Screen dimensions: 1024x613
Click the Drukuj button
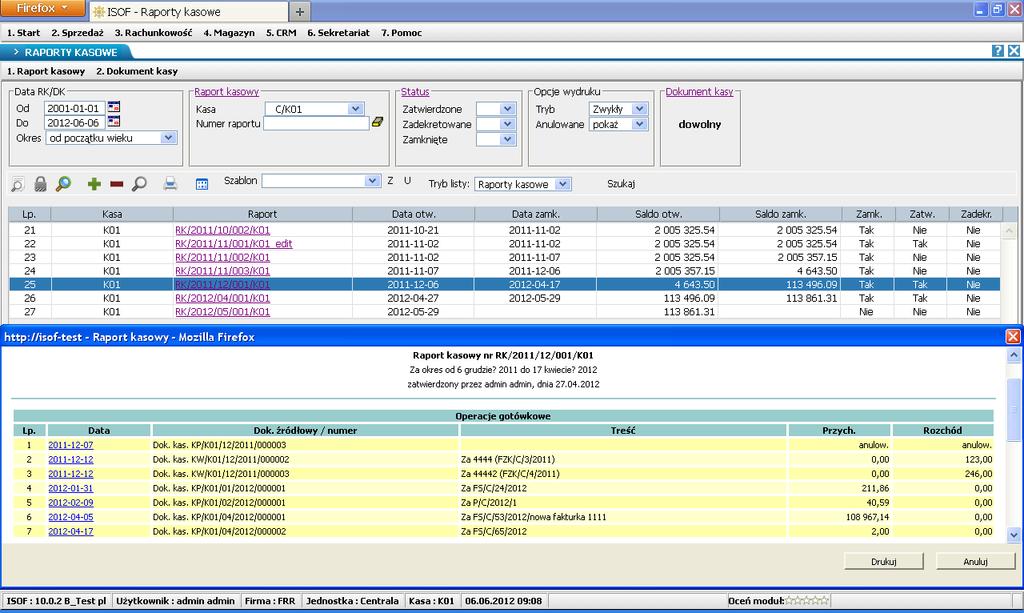click(884, 561)
